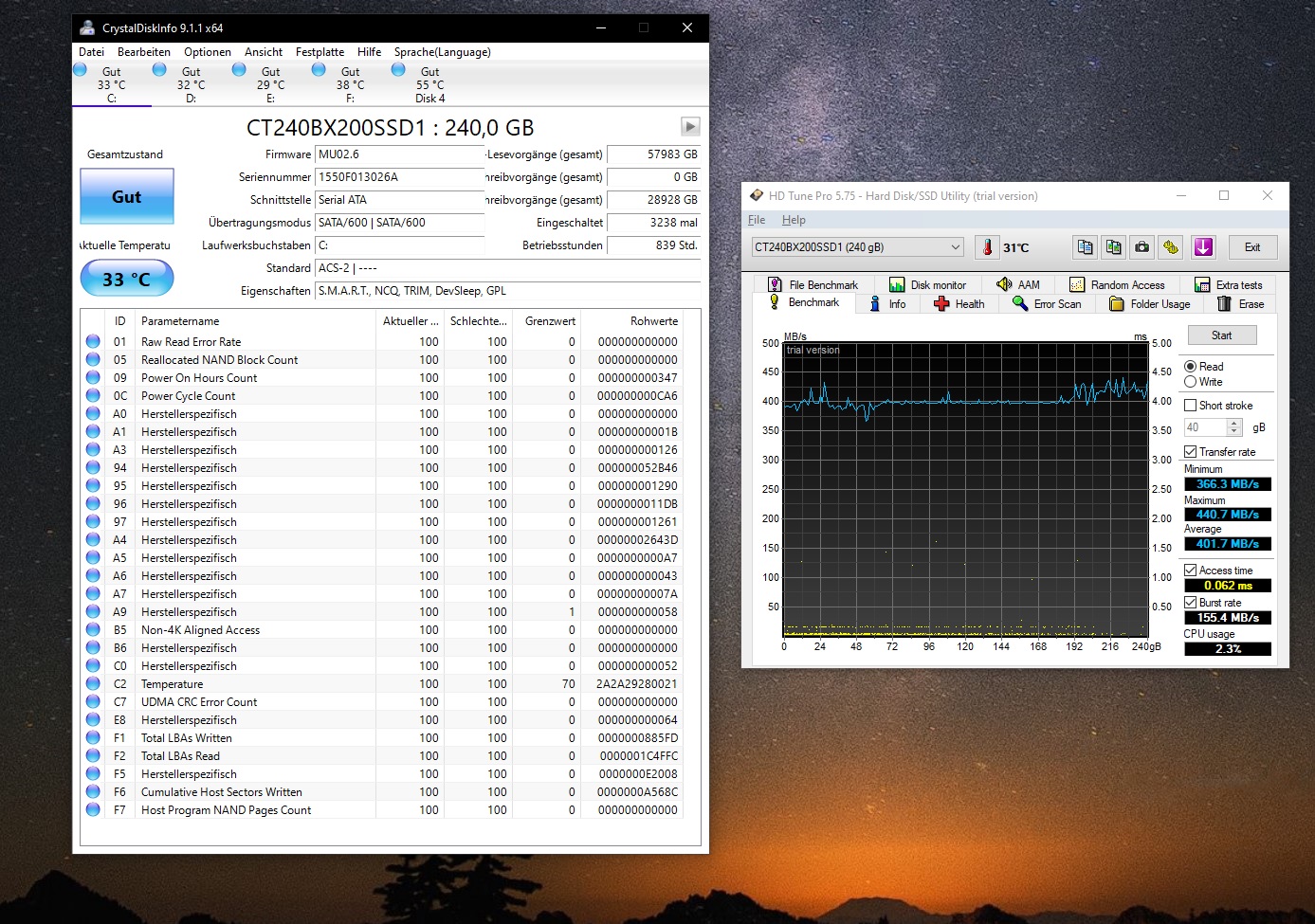Switch to the Random Access tab
The width and height of the screenshot is (1315, 924).
1117,284
